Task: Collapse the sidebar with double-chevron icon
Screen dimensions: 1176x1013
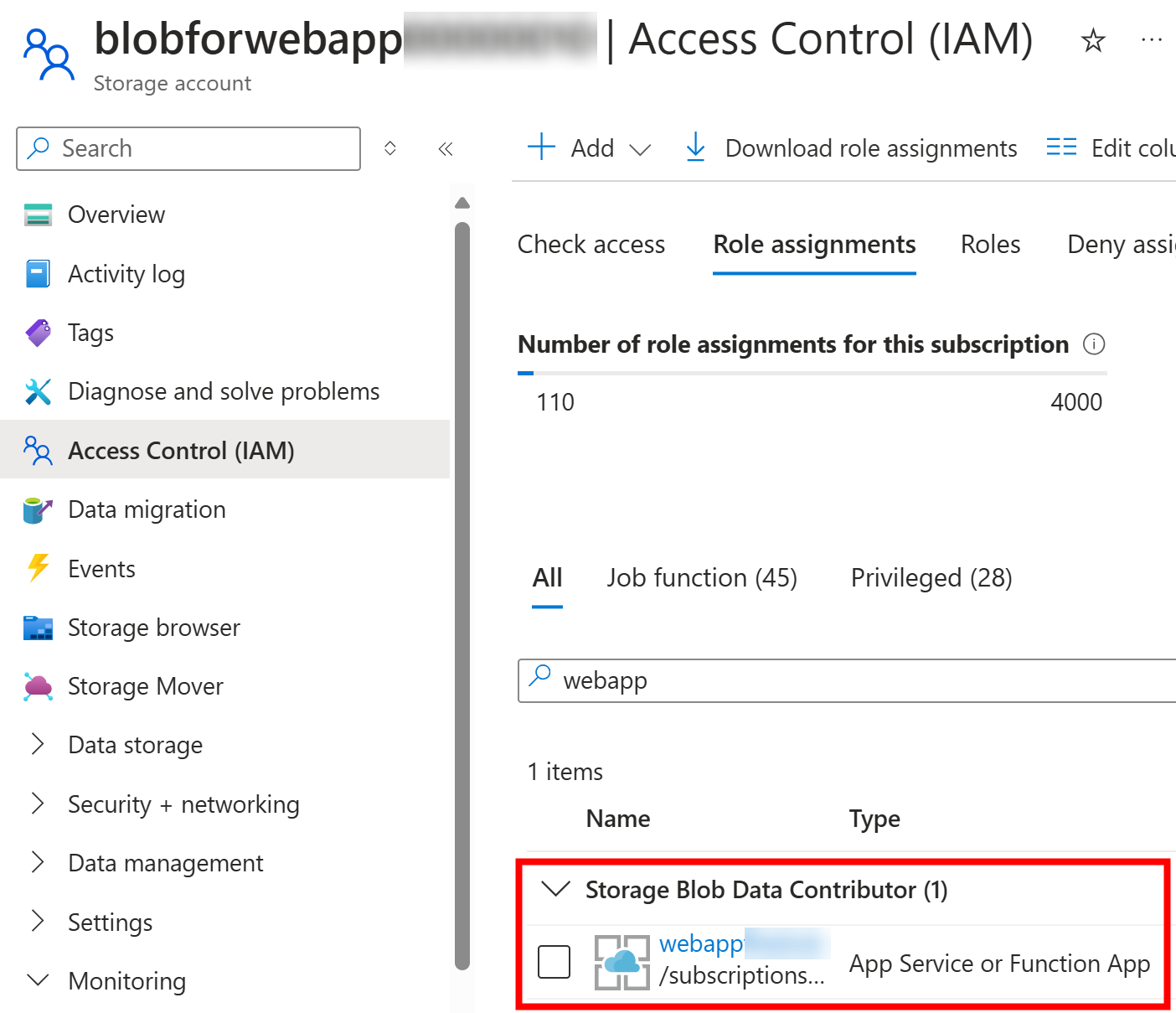Action: point(445,149)
